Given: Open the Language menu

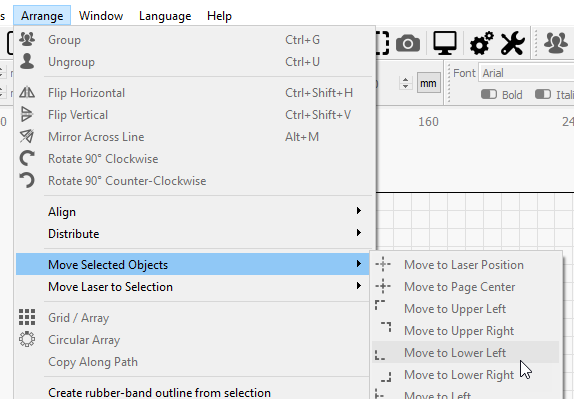Looking at the screenshot, I should (x=165, y=16).
